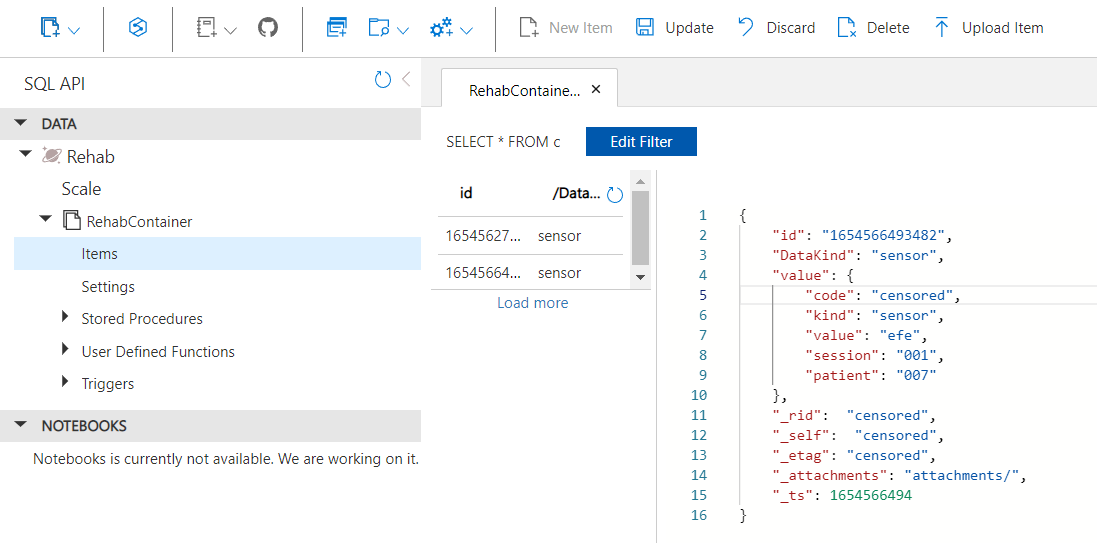
Task: Click the "_attachments" line
Action: pos(898,476)
